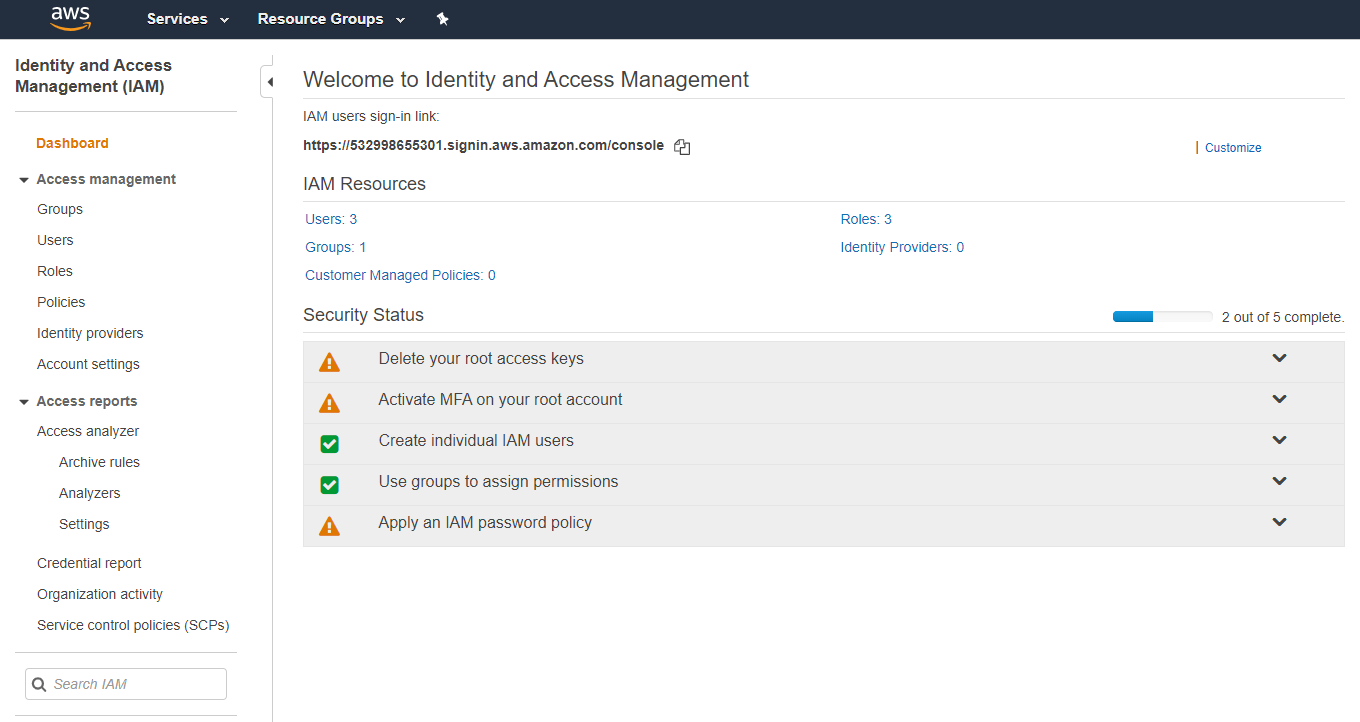Click the Customize sign-in link
This screenshot has width=1360, height=722.
tap(1233, 148)
